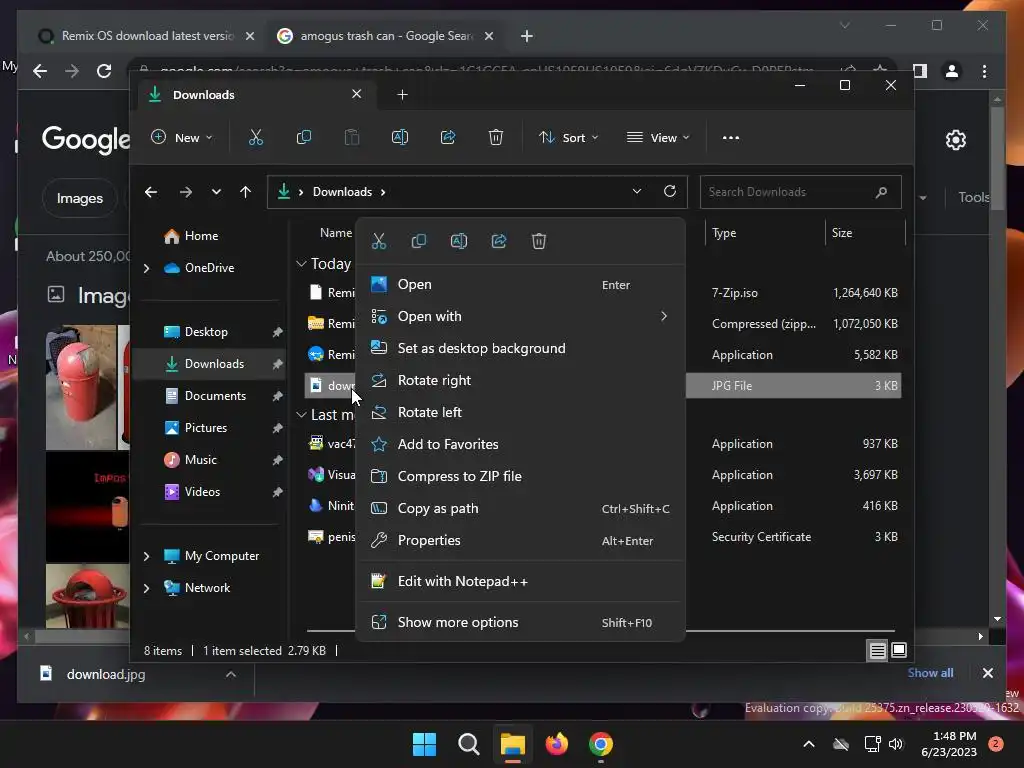Open recent locations dropdown arrow
This screenshot has height=768, width=1024.
[x=216, y=192]
